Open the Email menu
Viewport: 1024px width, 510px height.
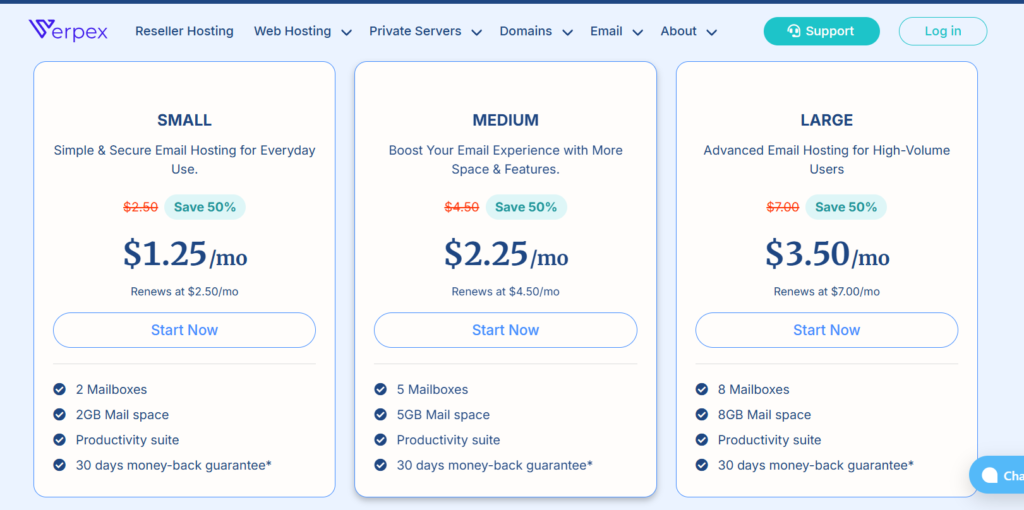point(606,31)
